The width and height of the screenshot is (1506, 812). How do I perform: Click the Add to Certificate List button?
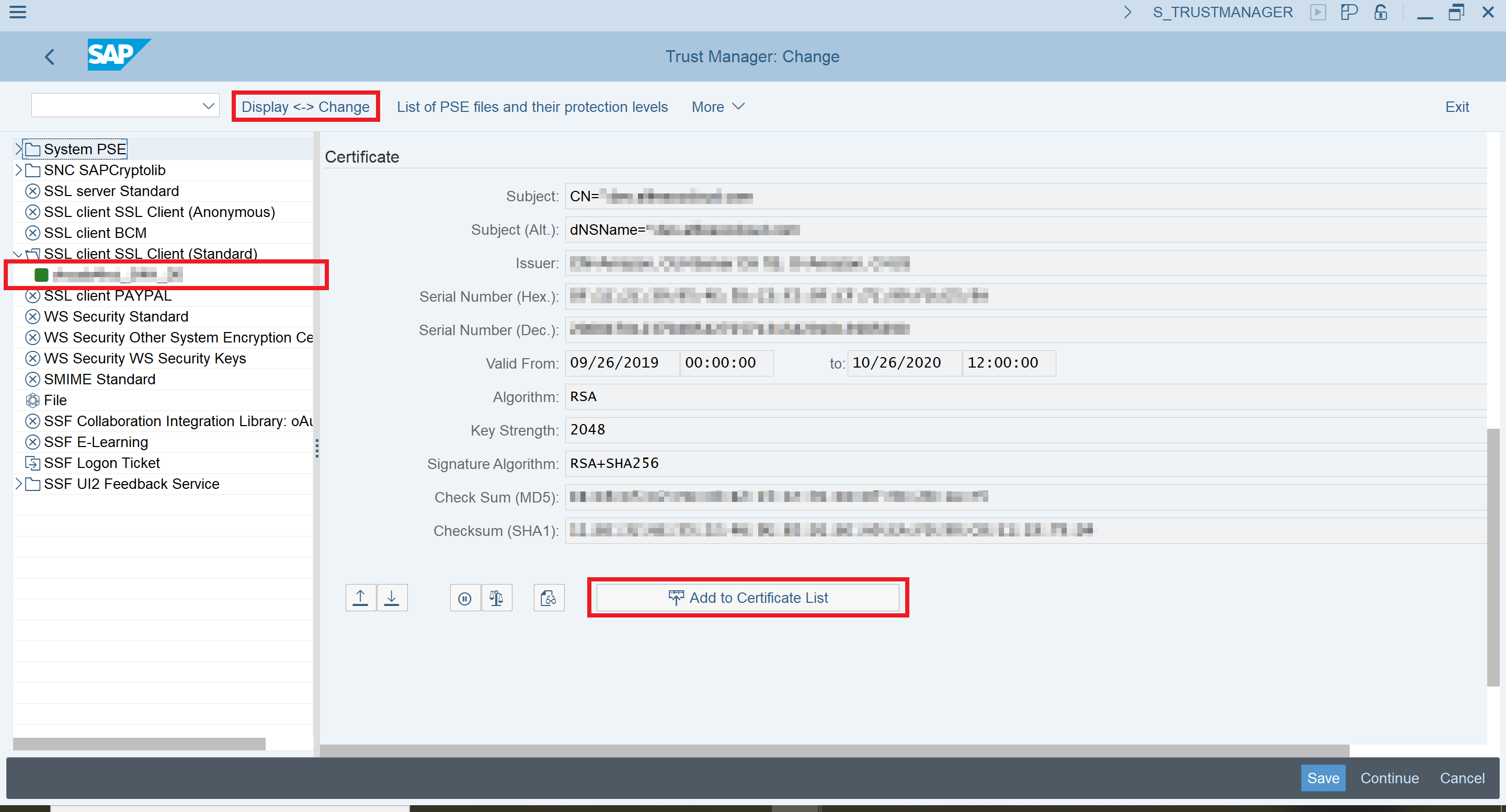[748, 598]
